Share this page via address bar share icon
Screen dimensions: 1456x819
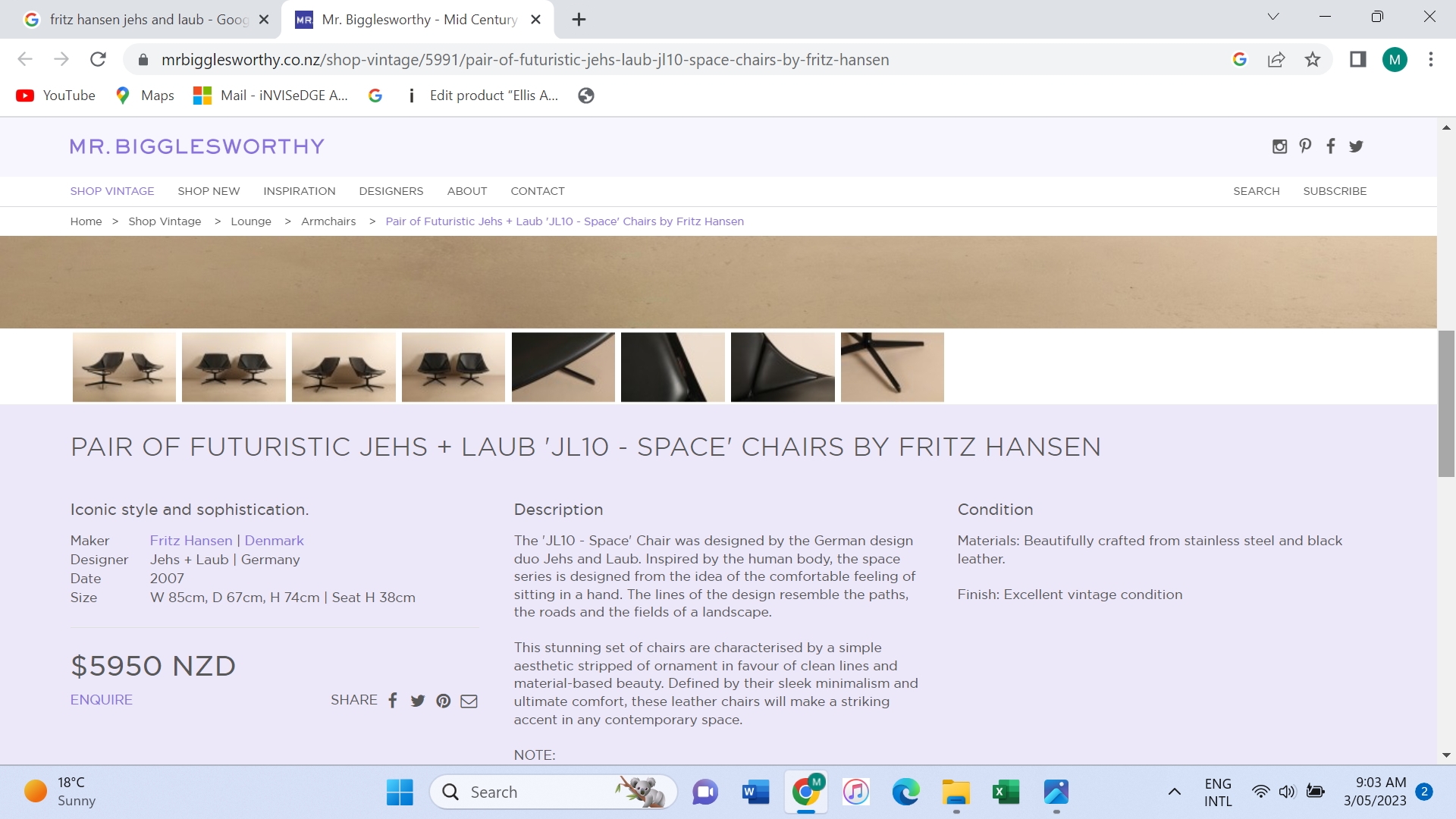(1276, 59)
